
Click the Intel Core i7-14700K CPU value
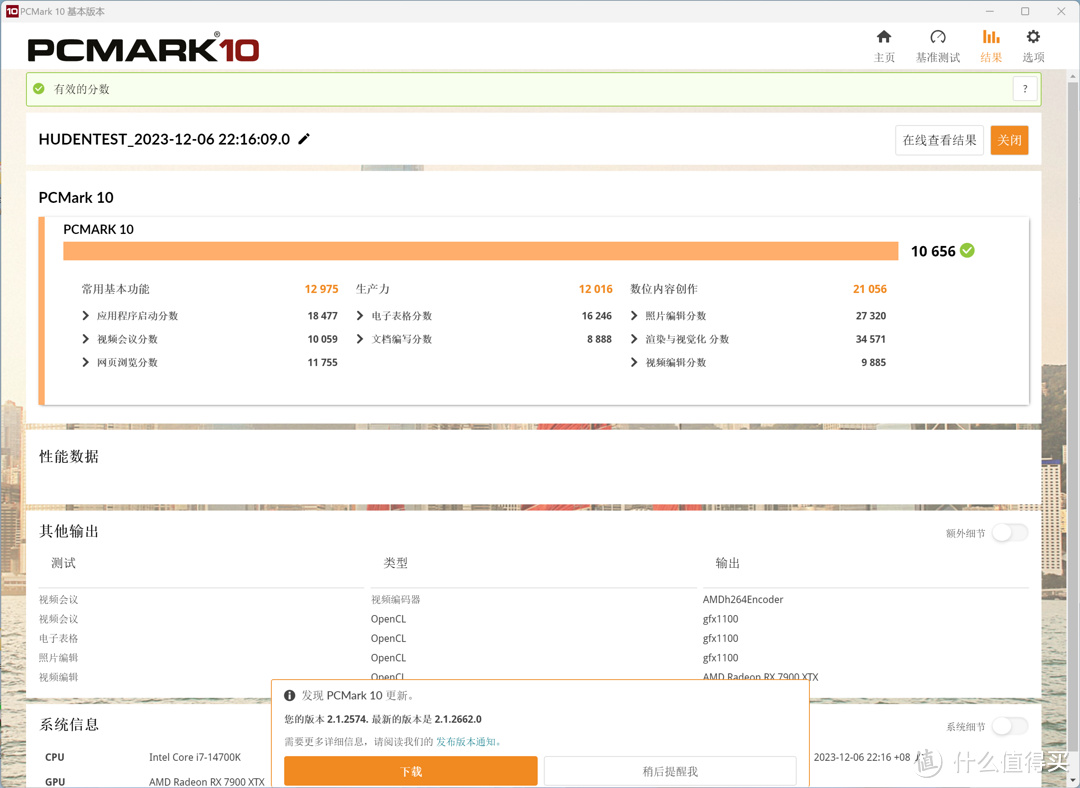pos(195,757)
